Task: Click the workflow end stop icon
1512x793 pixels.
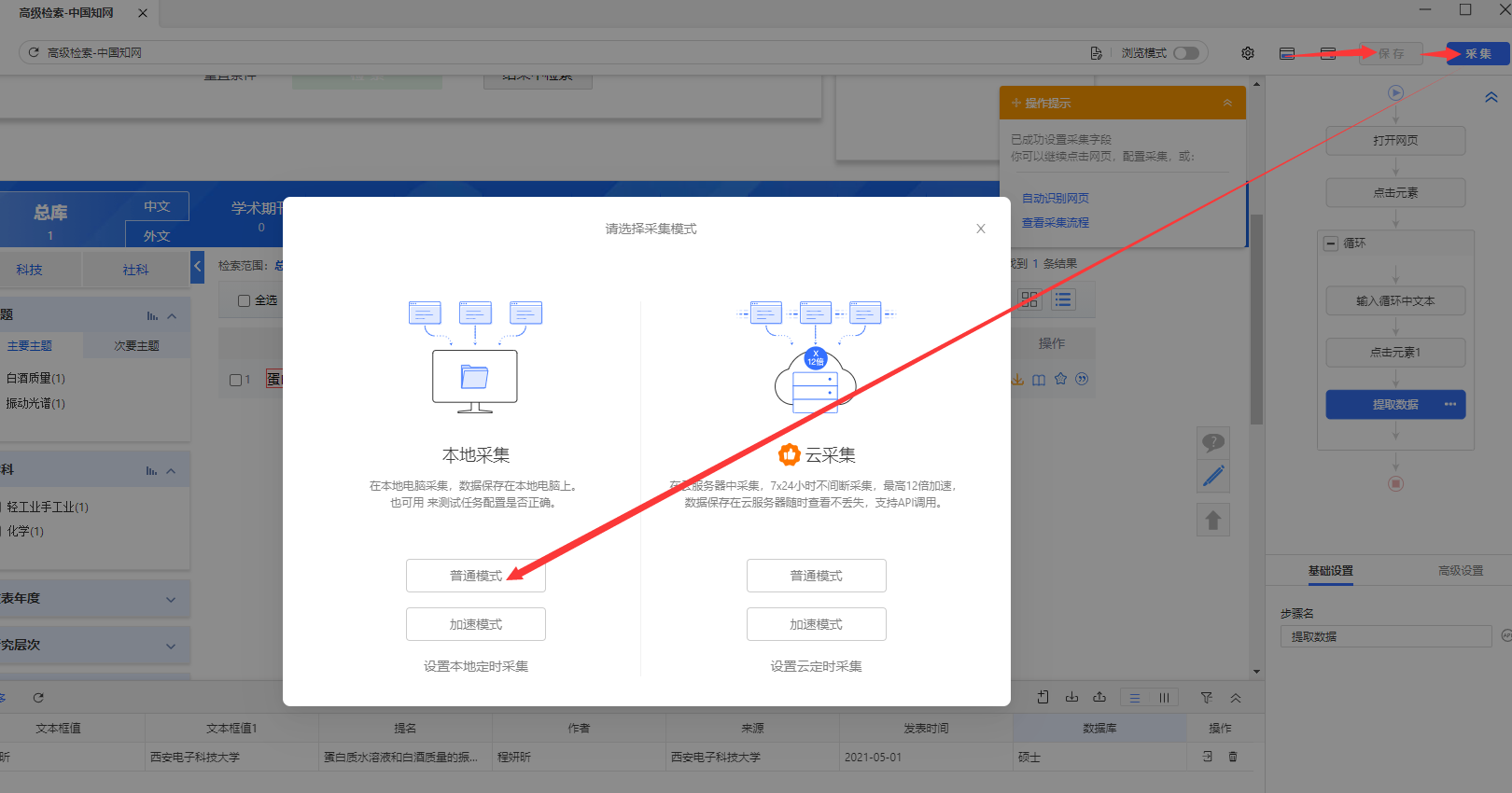Action: pyautogui.click(x=1395, y=483)
